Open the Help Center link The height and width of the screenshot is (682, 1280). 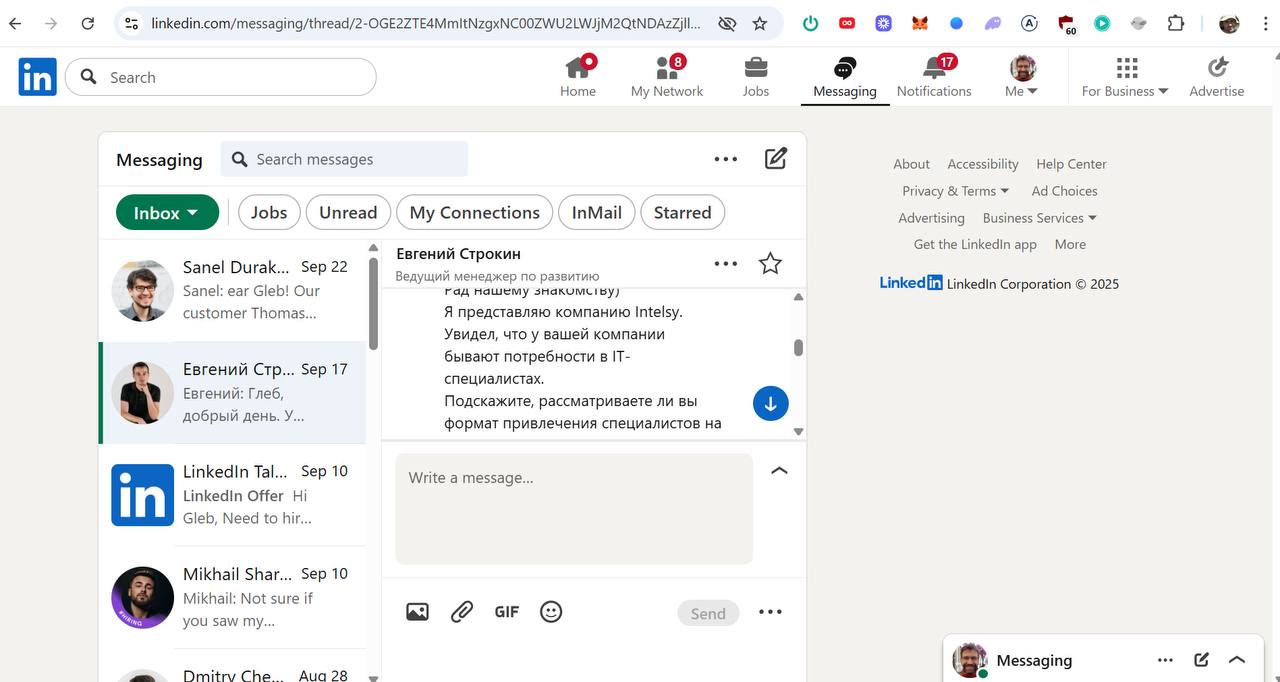1071,164
